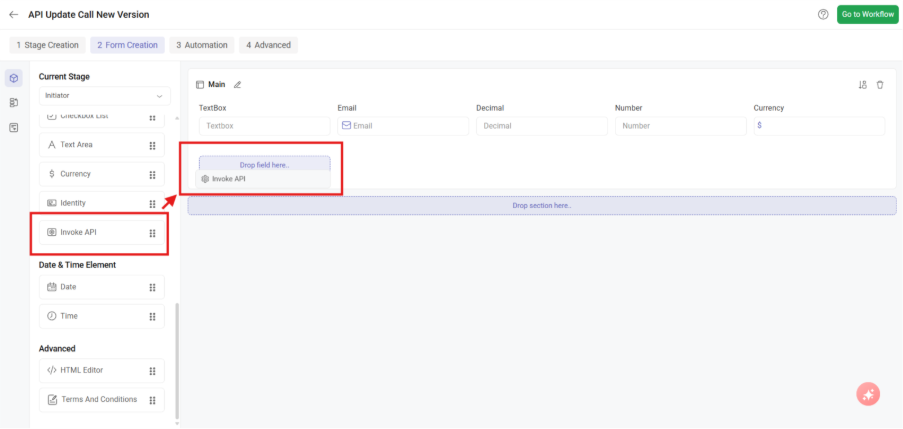The width and height of the screenshot is (903, 429).
Task: Go to the Advanced tab
Action: pyautogui.click(x=268, y=45)
